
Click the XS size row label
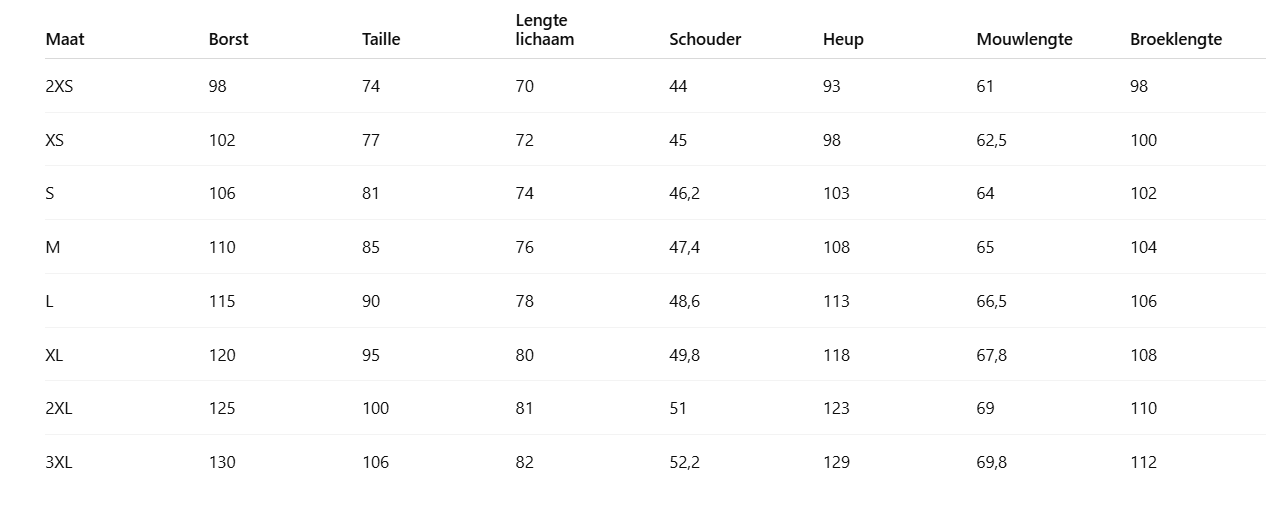tap(54, 140)
